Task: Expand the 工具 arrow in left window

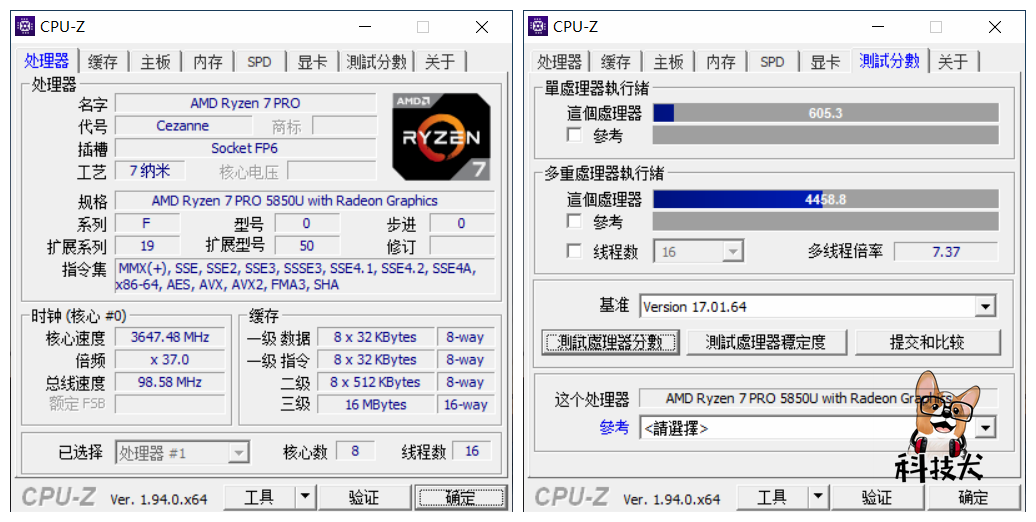Action: point(305,496)
